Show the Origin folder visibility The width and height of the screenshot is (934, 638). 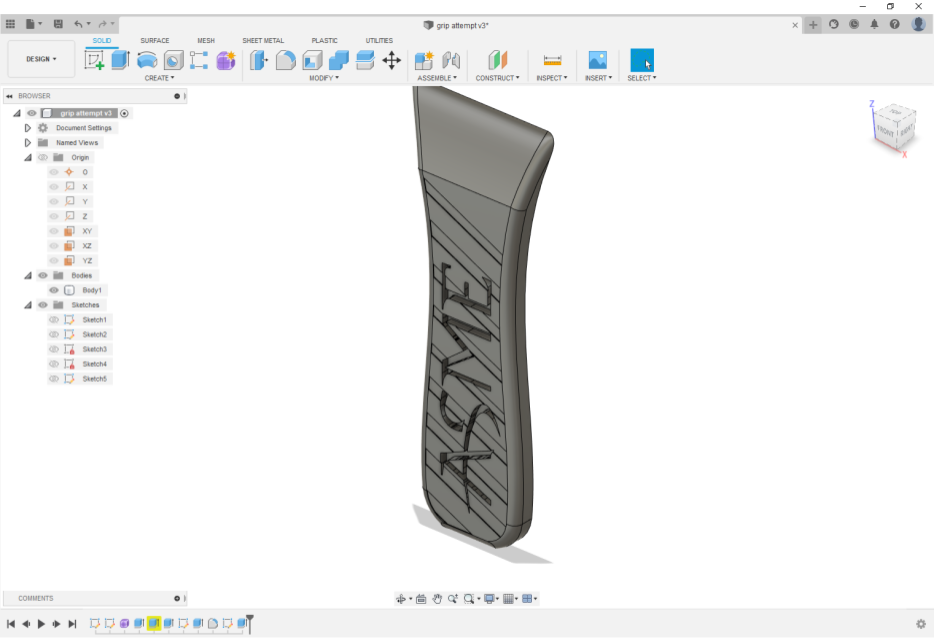(x=42, y=157)
